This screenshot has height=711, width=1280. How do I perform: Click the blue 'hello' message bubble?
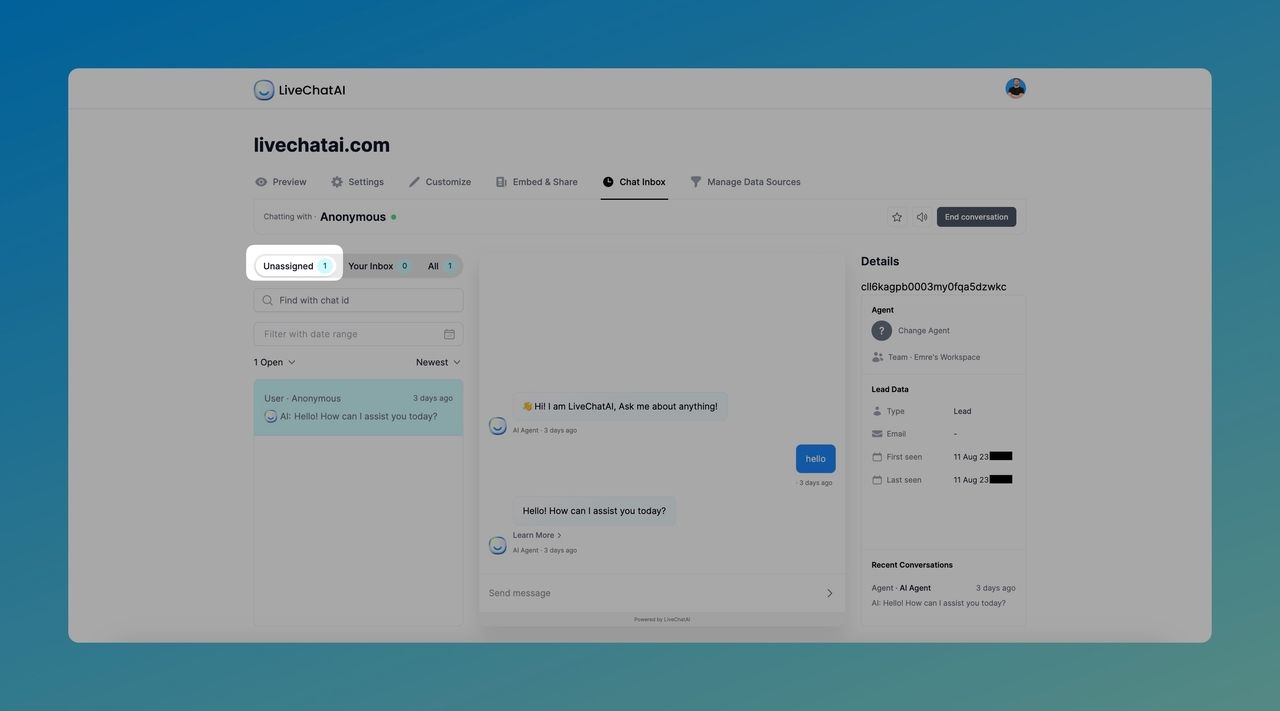(816, 459)
